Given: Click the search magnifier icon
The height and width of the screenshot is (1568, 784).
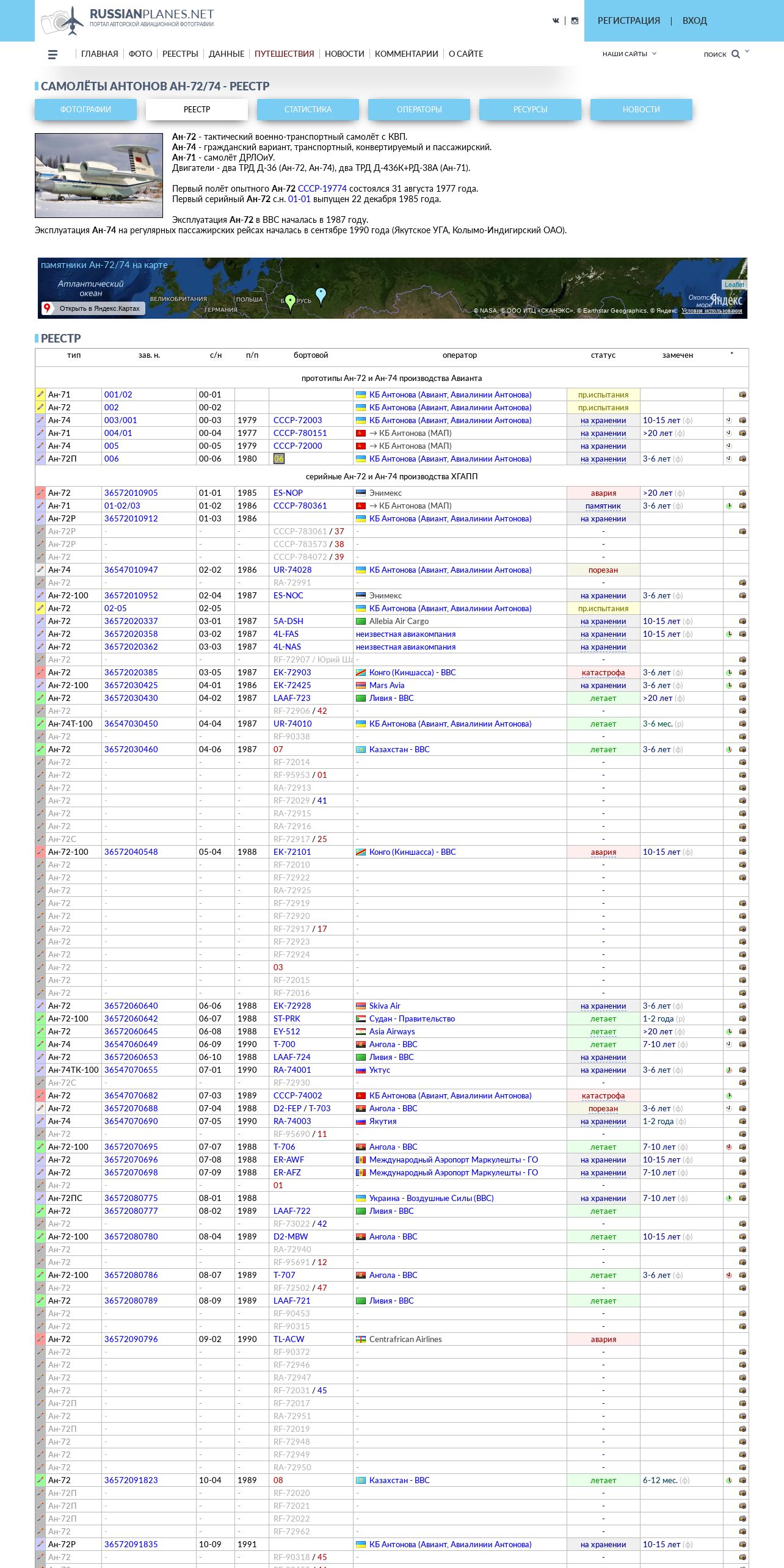Looking at the screenshot, I should tap(736, 54).
